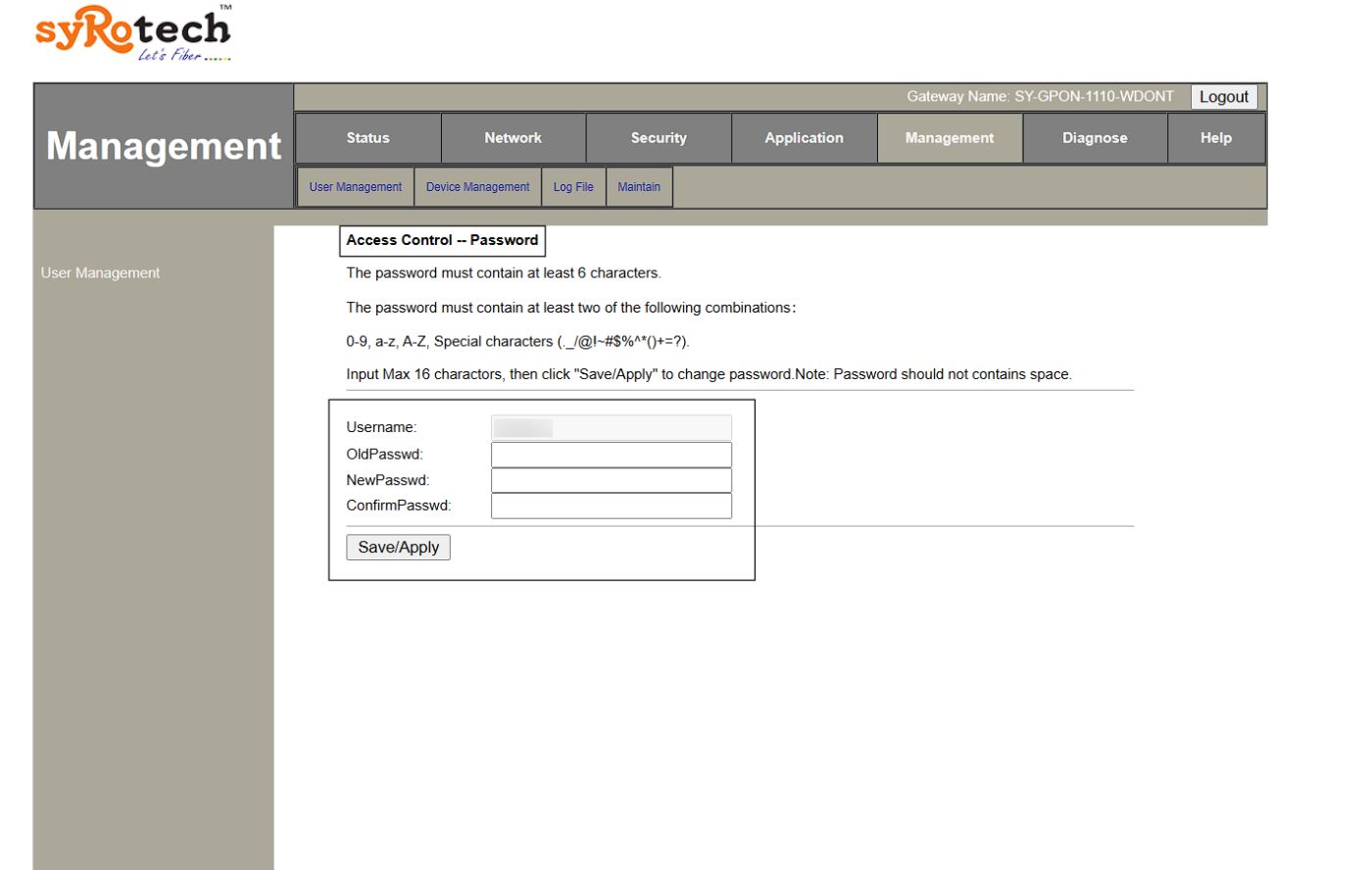The width and height of the screenshot is (1372, 870).
Task: Open the User Management submenu
Action: 356,186
